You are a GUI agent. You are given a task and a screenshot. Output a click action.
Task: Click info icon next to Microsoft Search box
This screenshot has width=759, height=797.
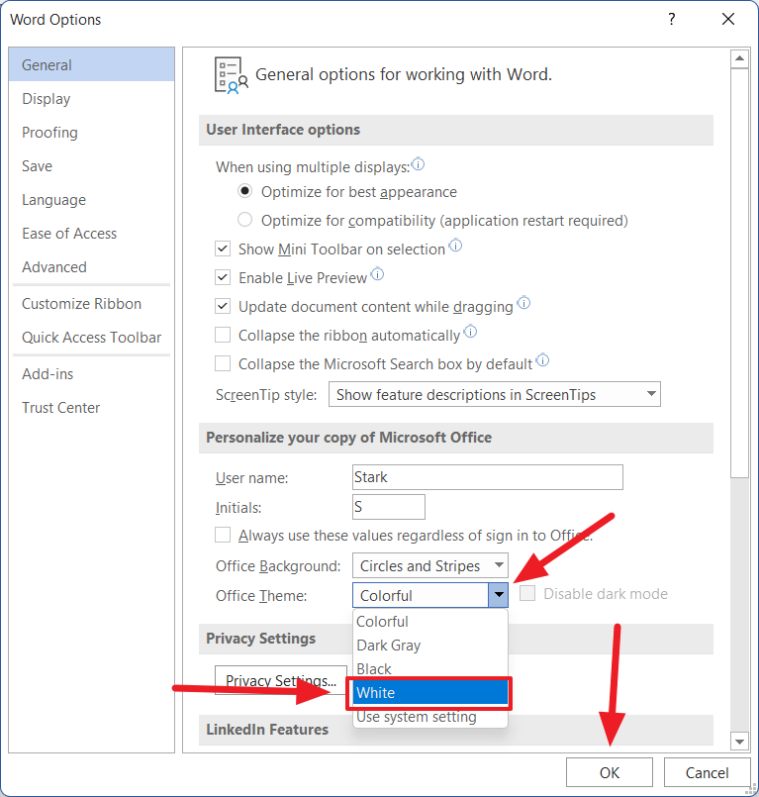point(542,360)
